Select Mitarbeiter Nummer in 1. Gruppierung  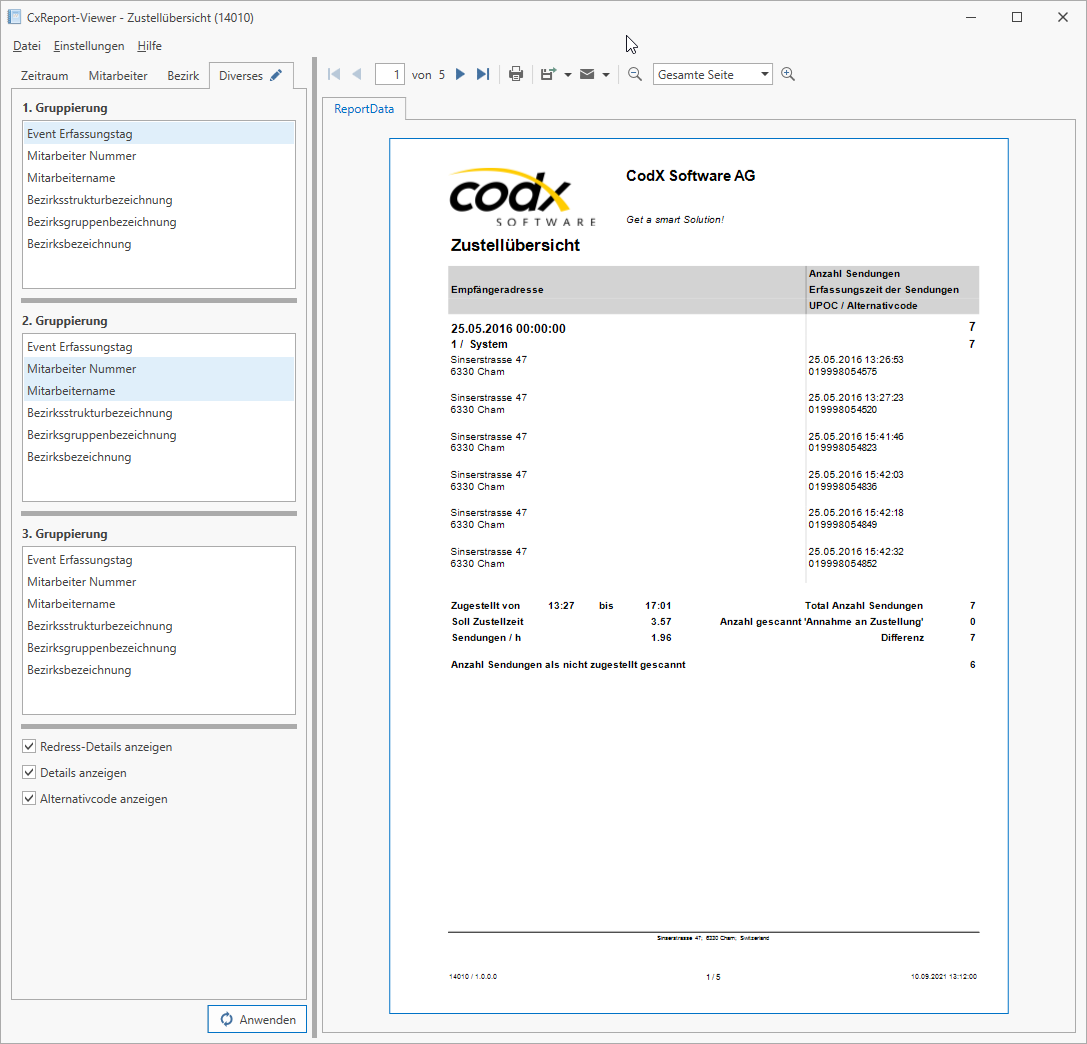159,156
